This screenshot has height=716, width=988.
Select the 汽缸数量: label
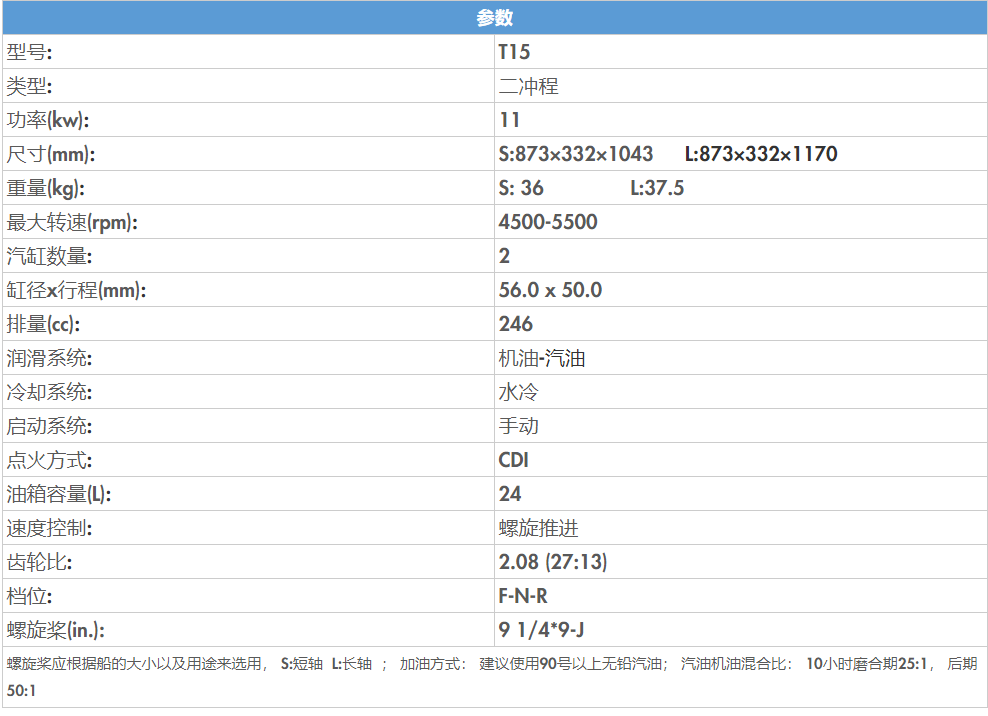pos(49,256)
